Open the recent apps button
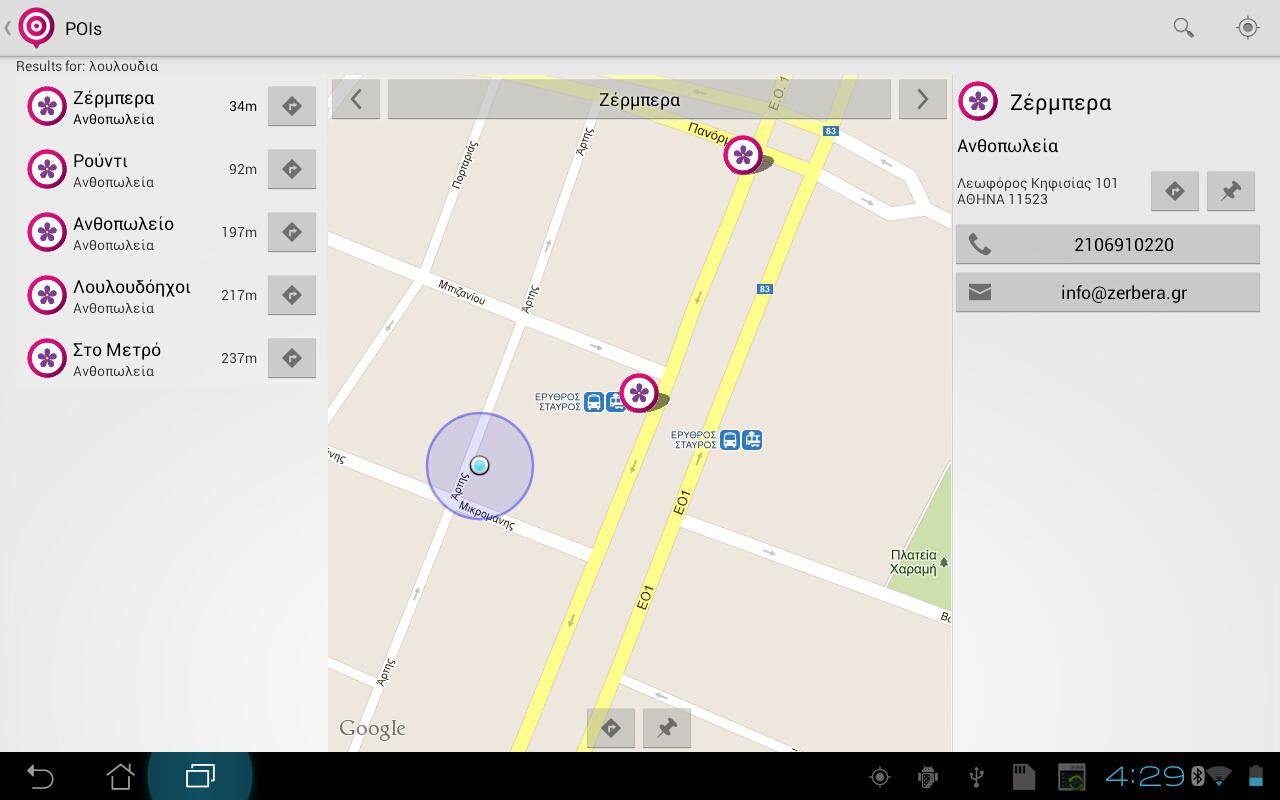The height and width of the screenshot is (800, 1280). click(200, 776)
